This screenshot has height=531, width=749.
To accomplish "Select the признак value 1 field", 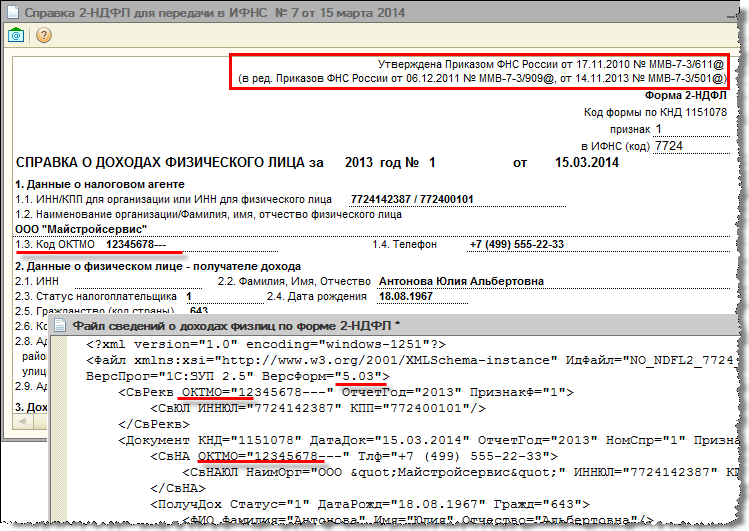I will [660, 128].
